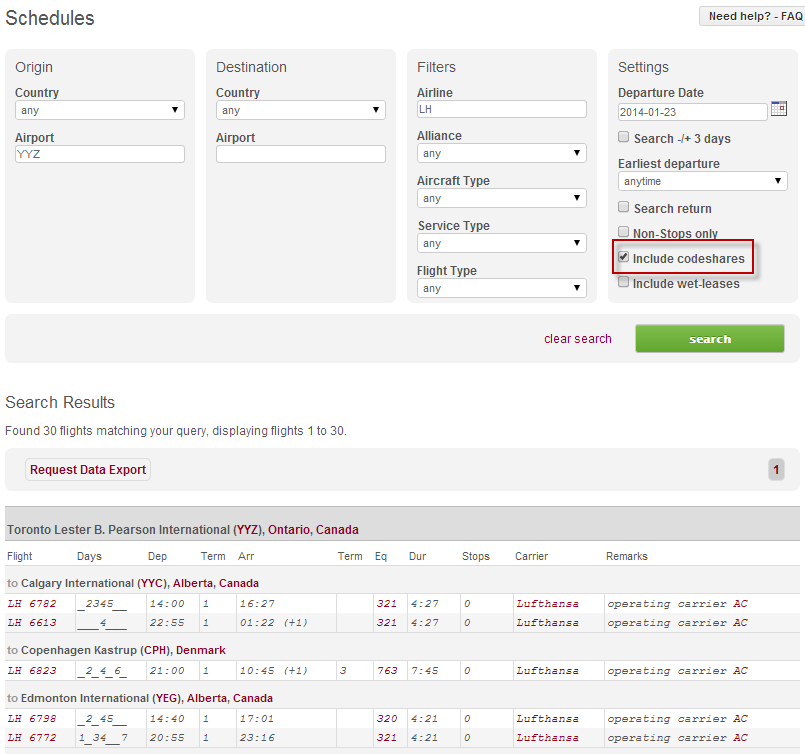Open the Origin Country dropdown
This screenshot has width=805, height=754.
(x=99, y=110)
